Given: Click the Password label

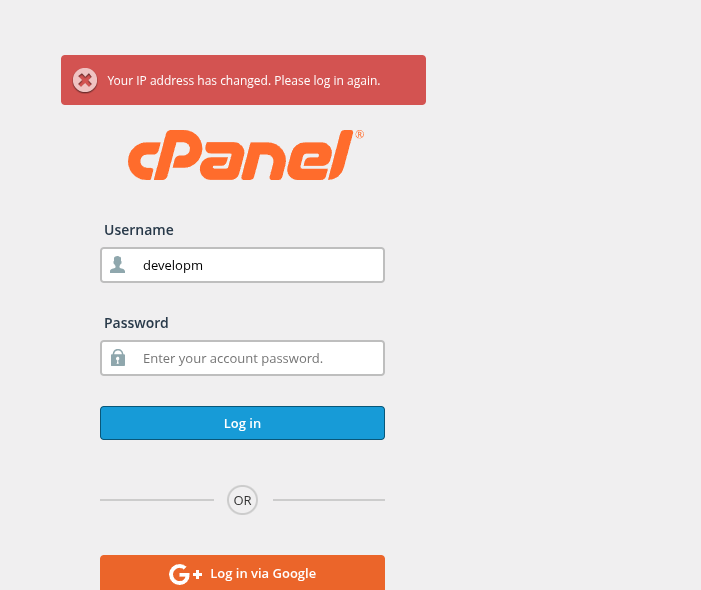Looking at the screenshot, I should click(x=136, y=323).
